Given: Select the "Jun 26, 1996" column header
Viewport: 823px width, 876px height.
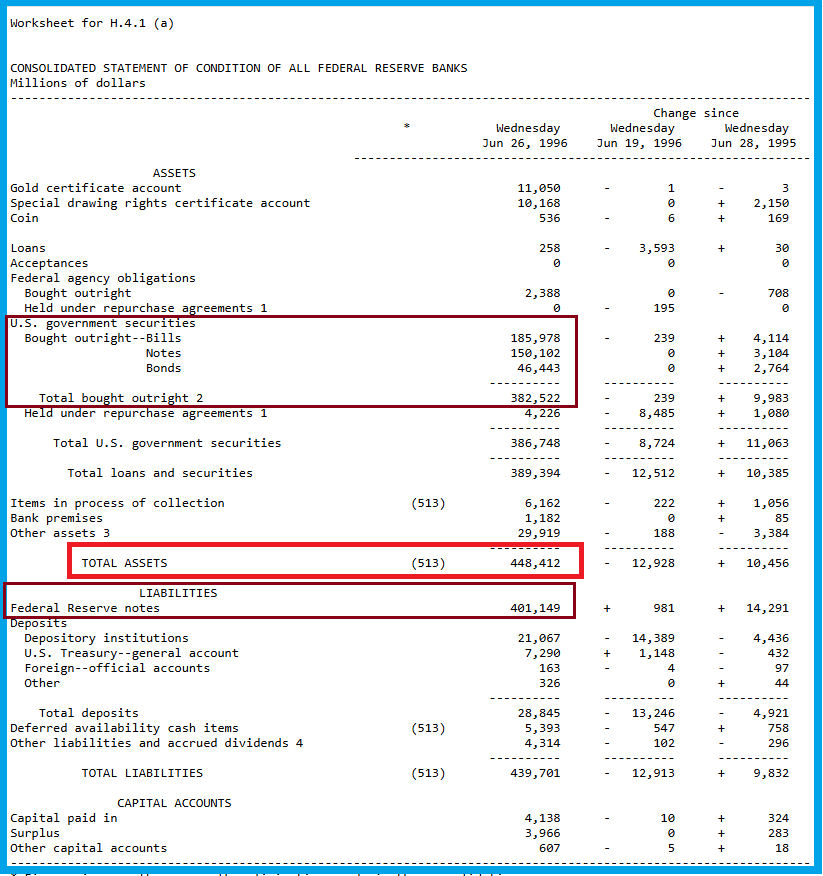Looking at the screenshot, I should click(524, 143).
